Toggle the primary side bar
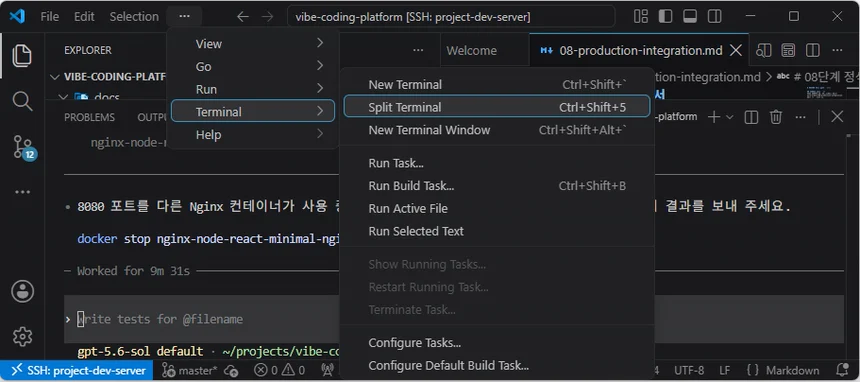 (665, 16)
